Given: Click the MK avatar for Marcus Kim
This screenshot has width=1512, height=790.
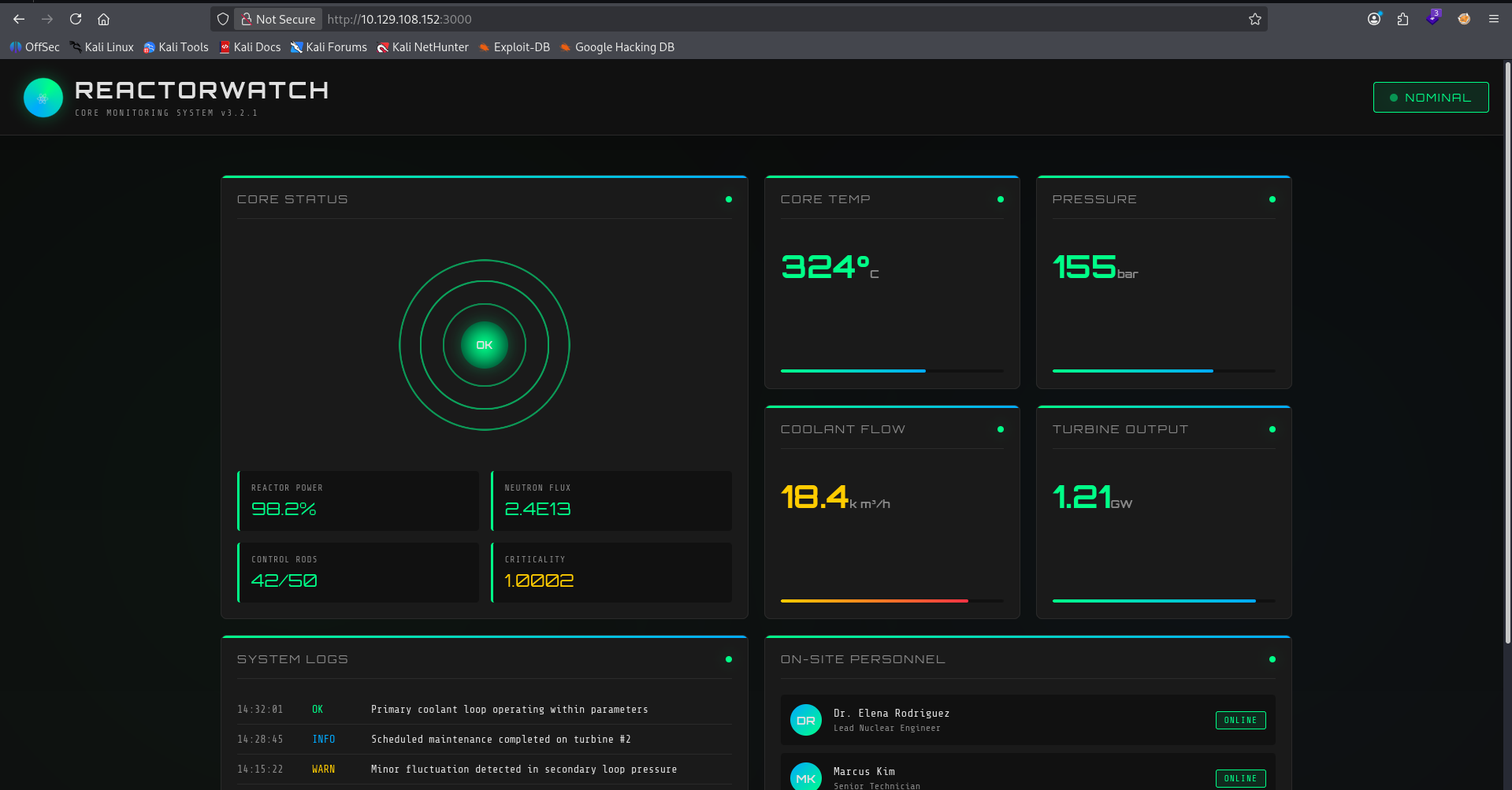Looking at the screenshot, I should click(x=805, y=777).
